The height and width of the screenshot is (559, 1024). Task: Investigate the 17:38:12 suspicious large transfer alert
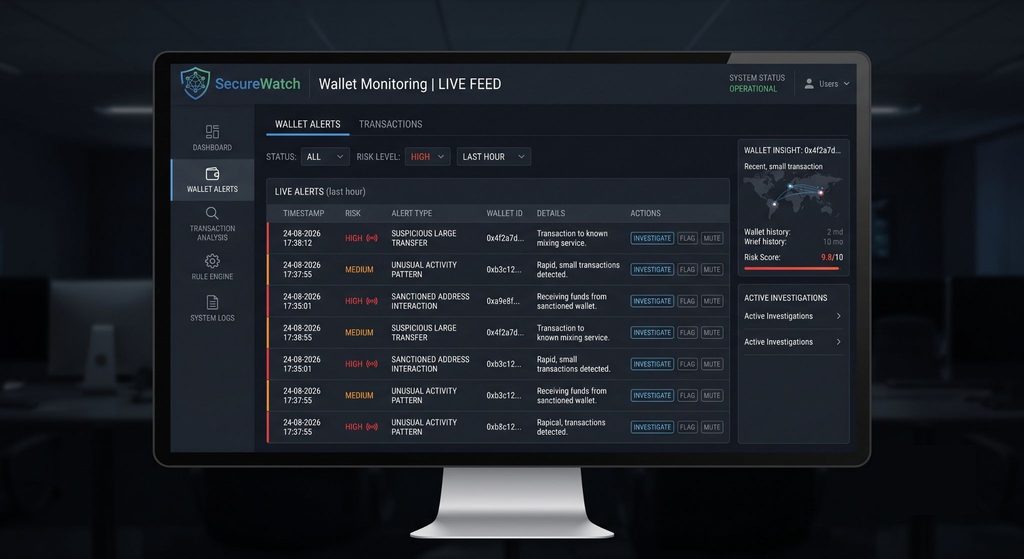click(x=652, y=238)
